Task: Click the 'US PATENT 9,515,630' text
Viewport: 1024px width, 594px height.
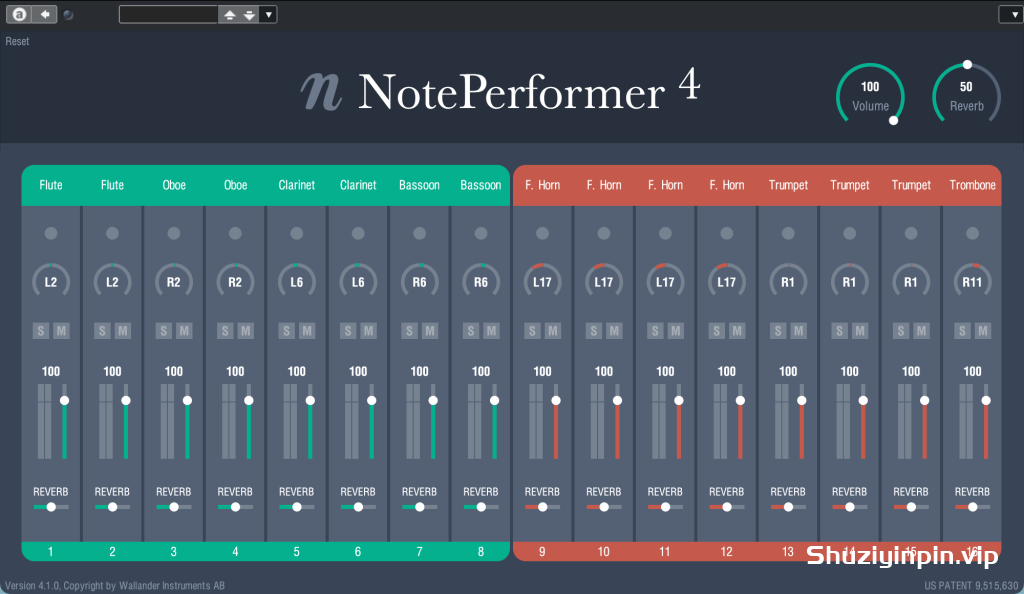Action: click(971, 586)
